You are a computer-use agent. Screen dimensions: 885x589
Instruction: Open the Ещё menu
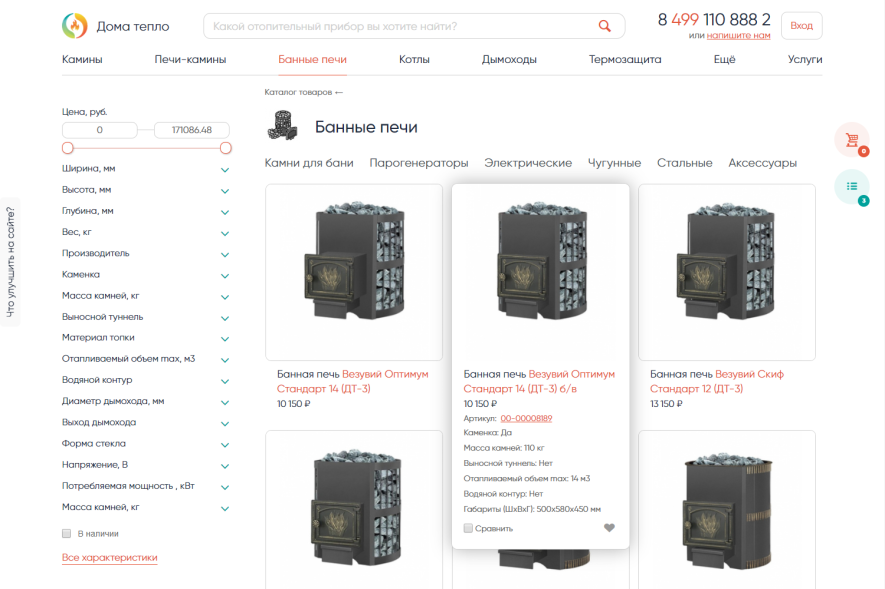click(724, 59)
